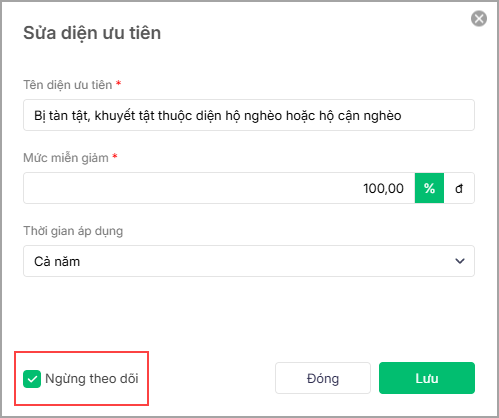Click the Tên diện ưu tiên label
The image size is (499, 418).
[68, 85]
